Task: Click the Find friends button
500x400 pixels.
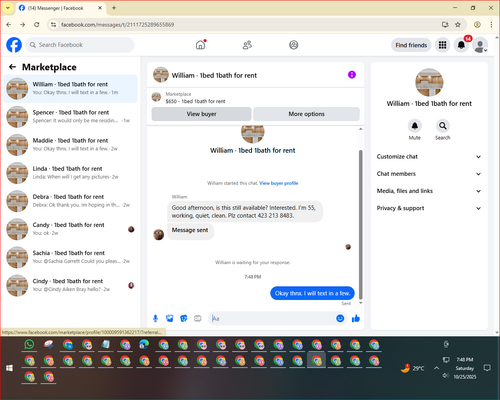Action: [x=411, y=45]
